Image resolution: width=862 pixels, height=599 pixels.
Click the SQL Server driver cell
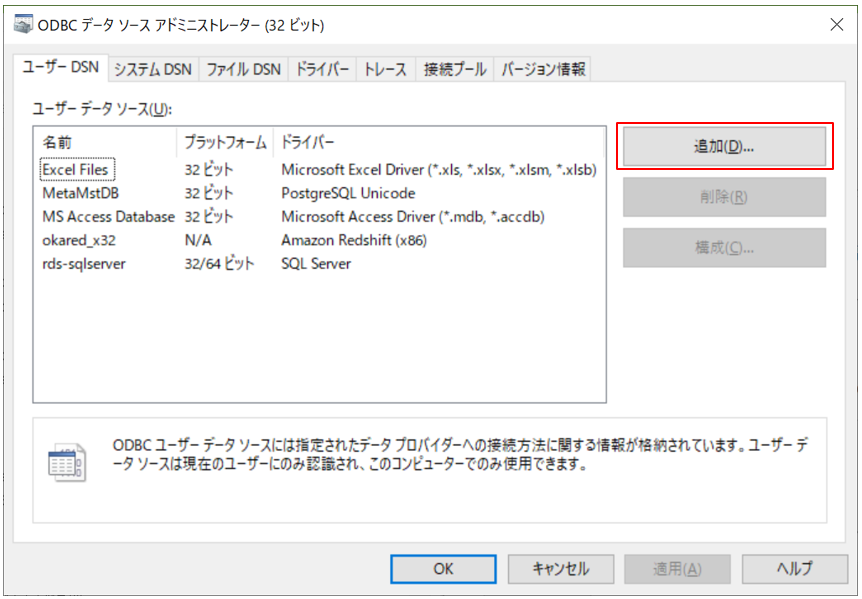pyautogui.click(x=316, y=264)
